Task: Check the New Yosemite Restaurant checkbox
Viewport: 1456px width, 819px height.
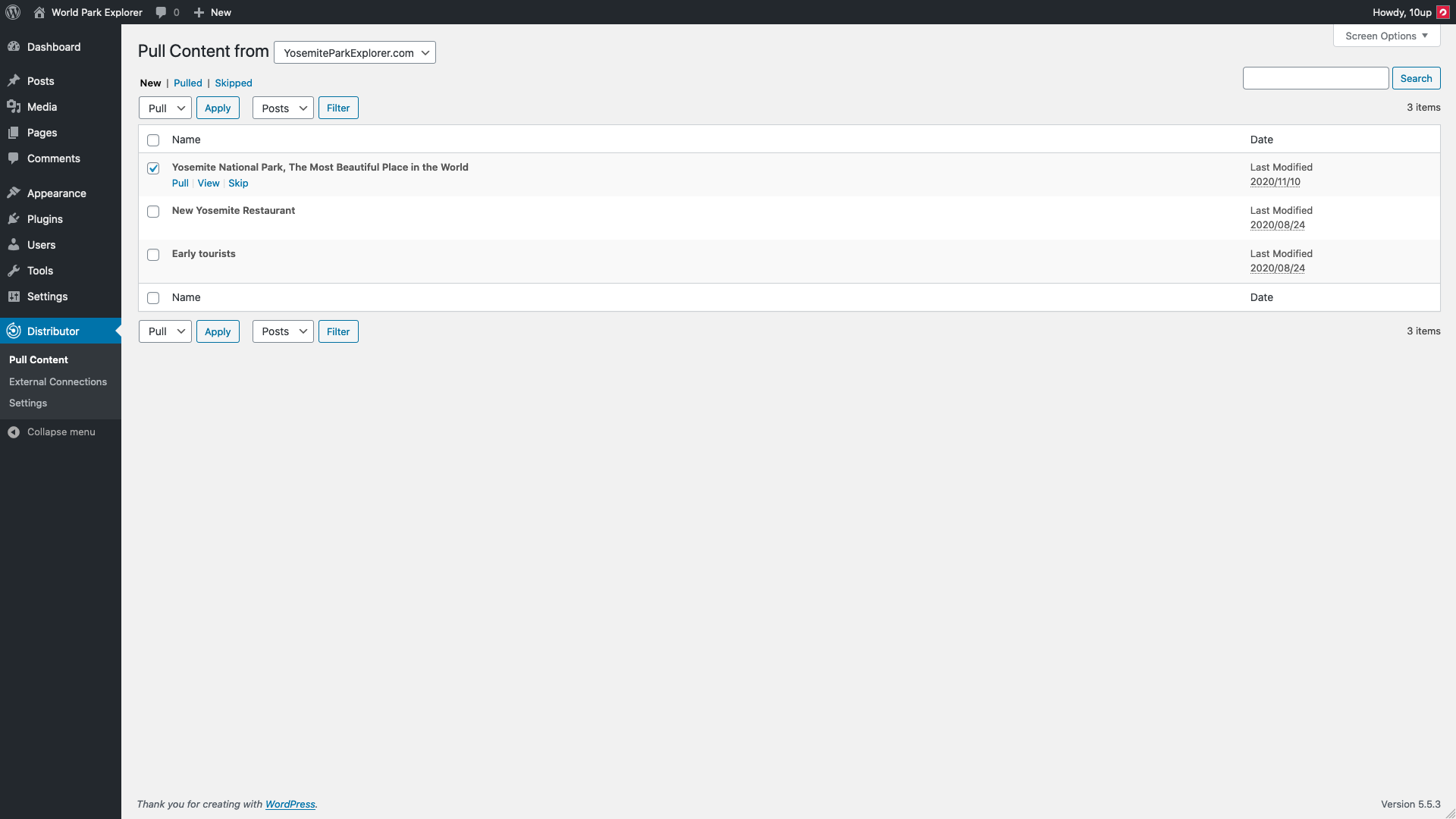Action: (x=153, y=212)
